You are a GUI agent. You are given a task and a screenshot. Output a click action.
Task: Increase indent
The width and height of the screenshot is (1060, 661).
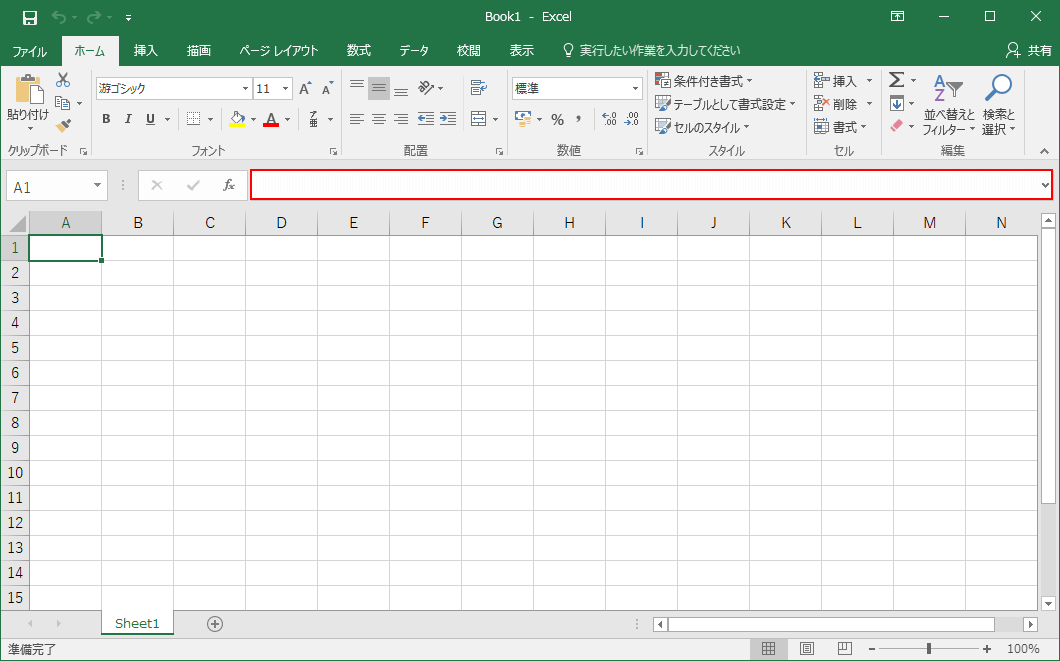click(448, 119)
